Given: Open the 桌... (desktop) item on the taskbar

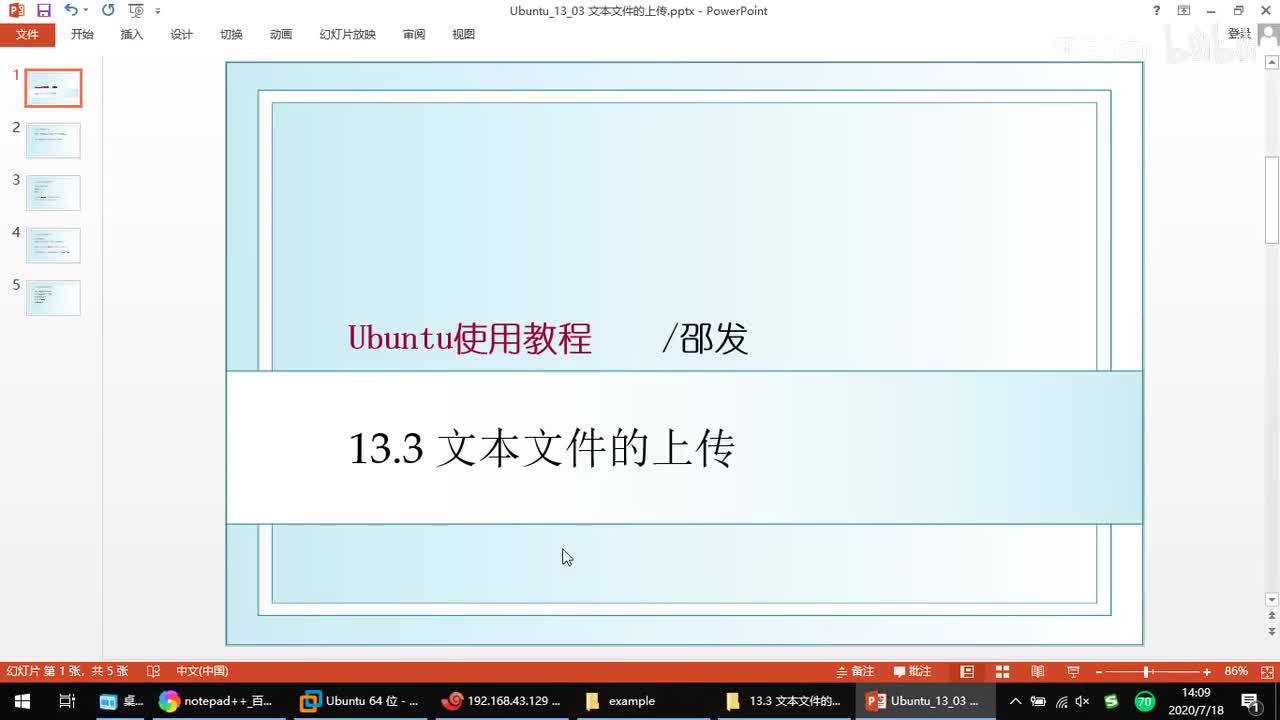Looking at the screenshot, I should (121, 701).
